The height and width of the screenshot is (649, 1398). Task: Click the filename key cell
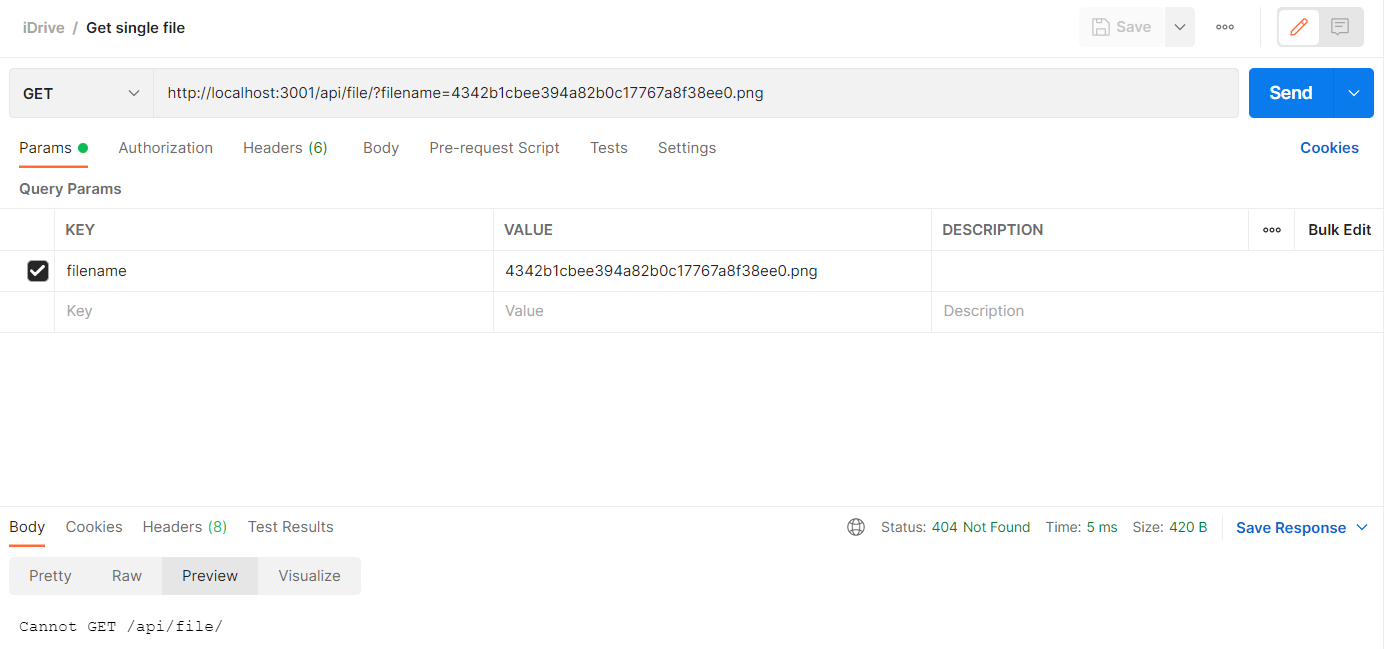coord(274,271)
